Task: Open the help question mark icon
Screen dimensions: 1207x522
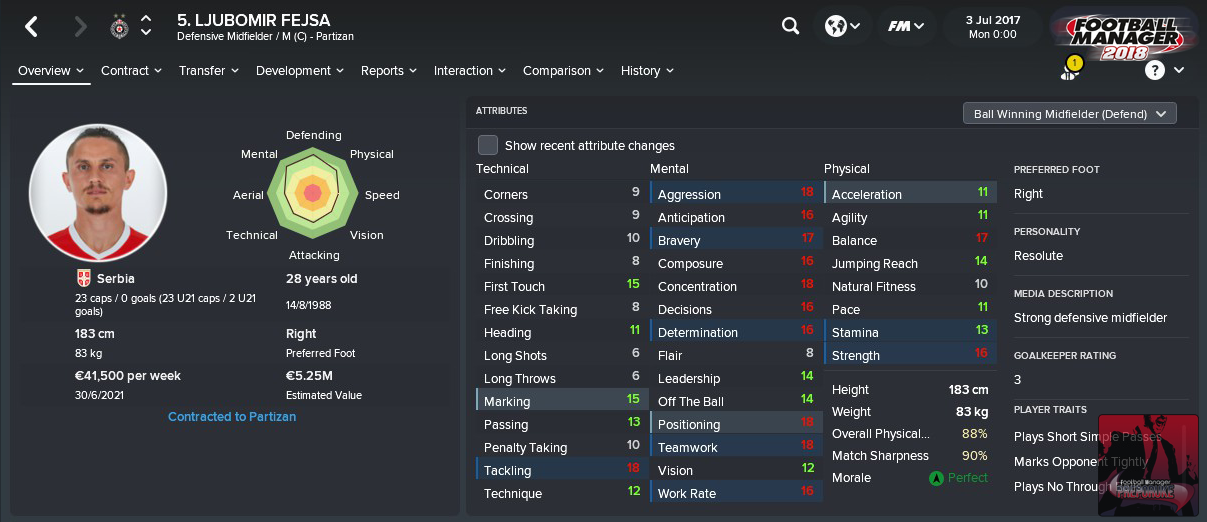Action: [1155, 70]
